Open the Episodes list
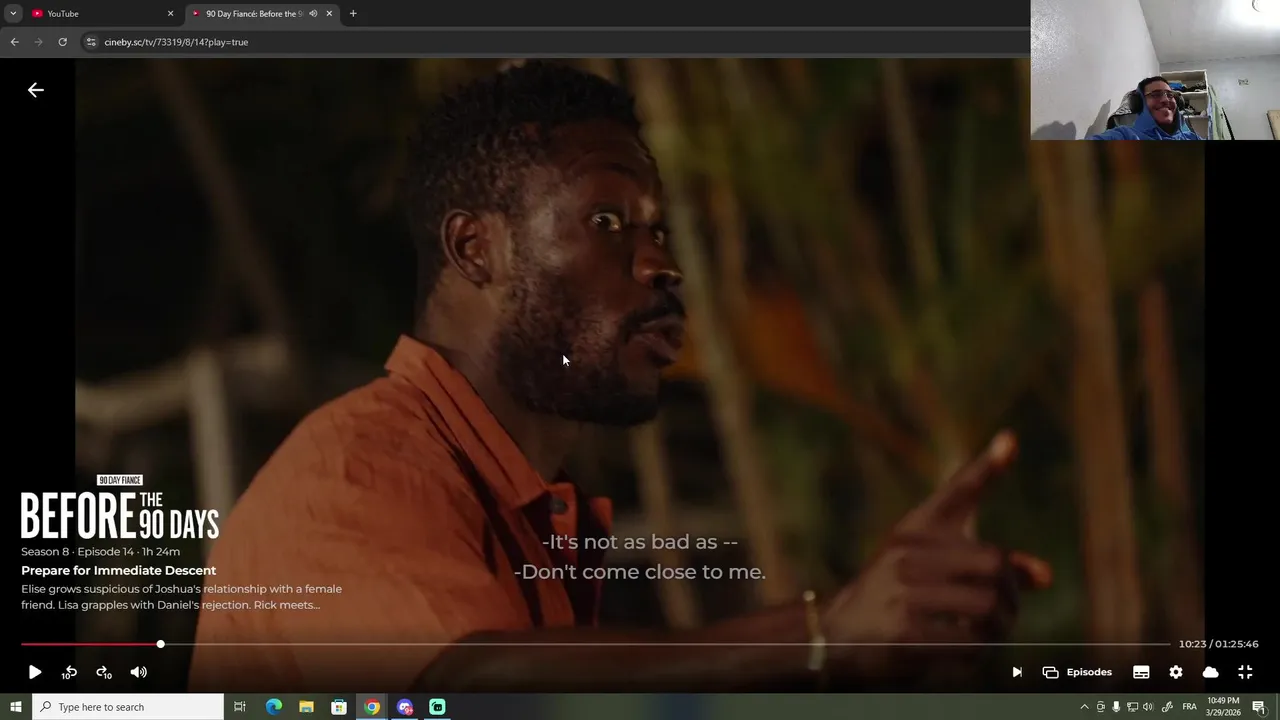This screenshot has width=1280, height=720. point(1077,672)
